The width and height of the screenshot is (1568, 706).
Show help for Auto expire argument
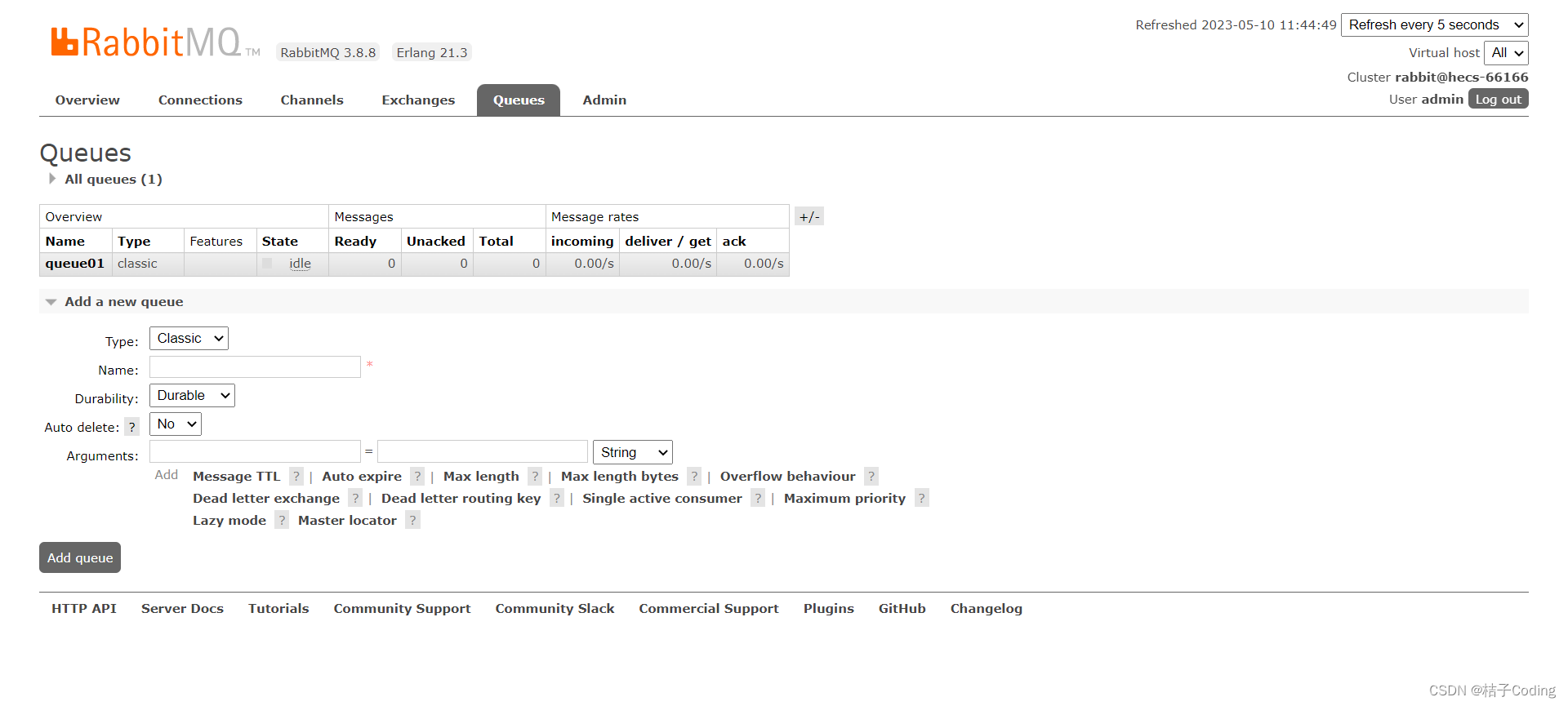point(417,477)
